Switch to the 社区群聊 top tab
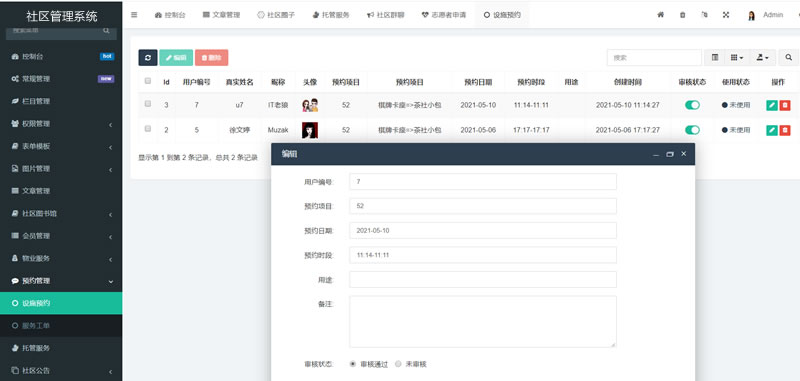The image size is (800, 381). pos(386,15)
